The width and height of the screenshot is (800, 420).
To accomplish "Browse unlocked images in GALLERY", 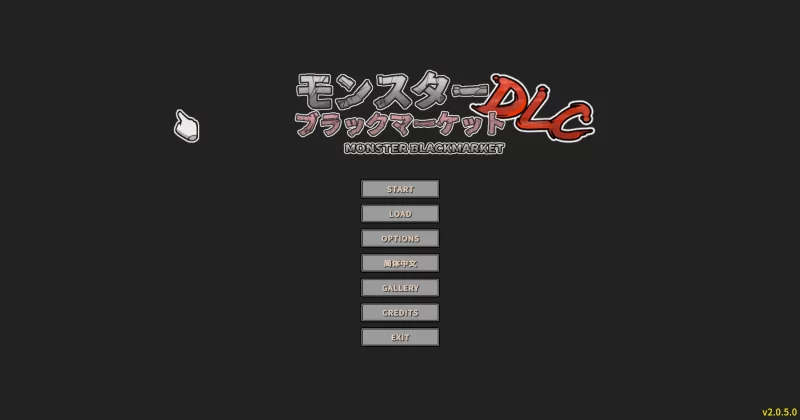I will [400, 288].
